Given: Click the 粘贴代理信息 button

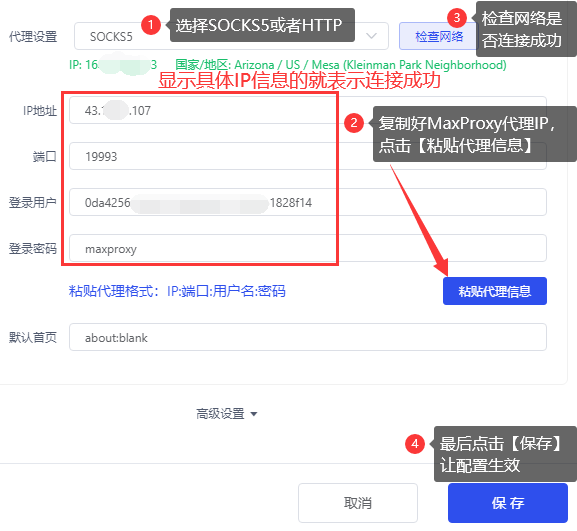Looking at the screenshot, I should pyautogui.click(x=495, y=291).
